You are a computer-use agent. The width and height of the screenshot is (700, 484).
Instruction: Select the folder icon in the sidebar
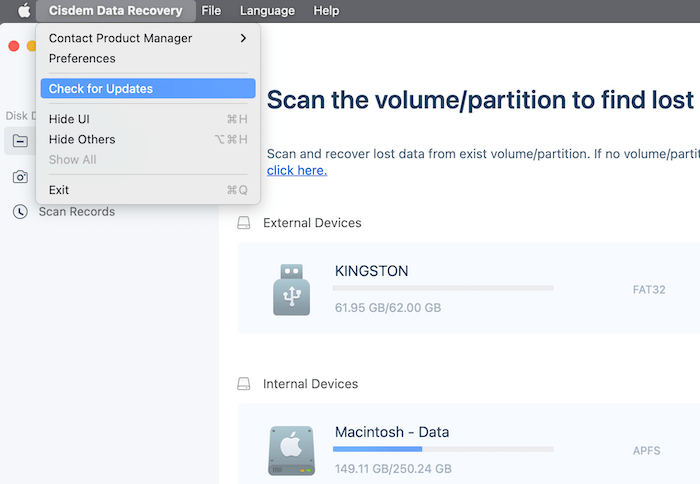pyautogui.click(x=20, y=141)
